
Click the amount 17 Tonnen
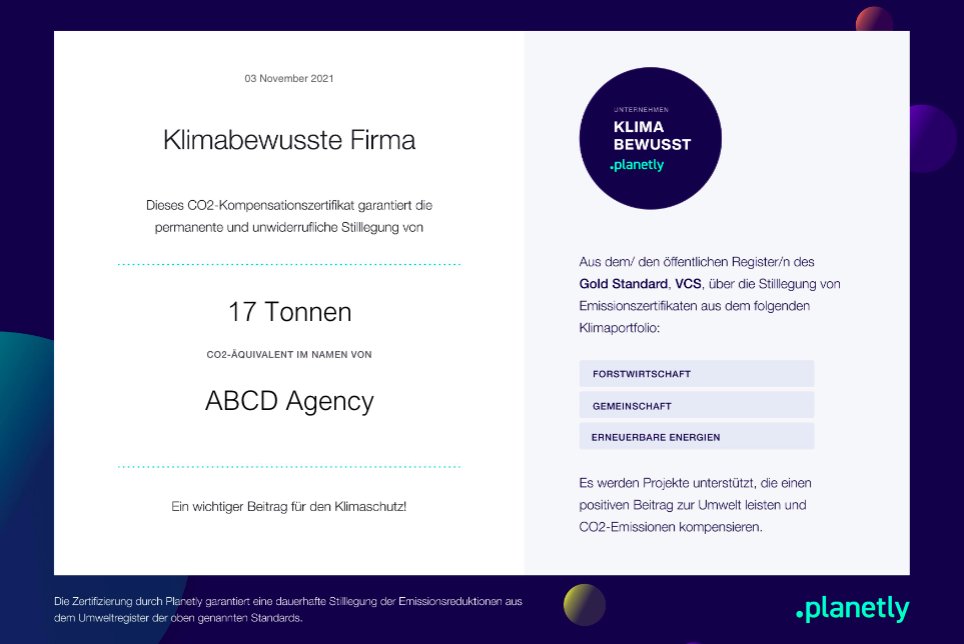pos(290,312)
